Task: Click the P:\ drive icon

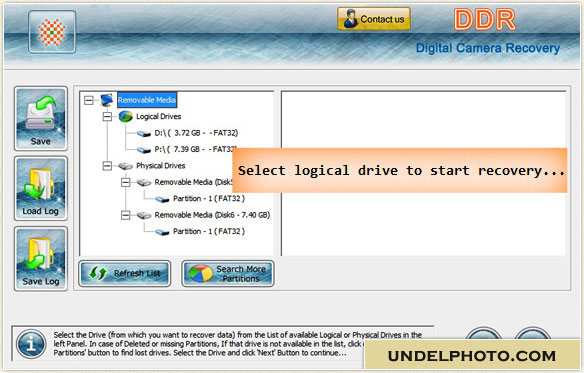Action: 143,150
